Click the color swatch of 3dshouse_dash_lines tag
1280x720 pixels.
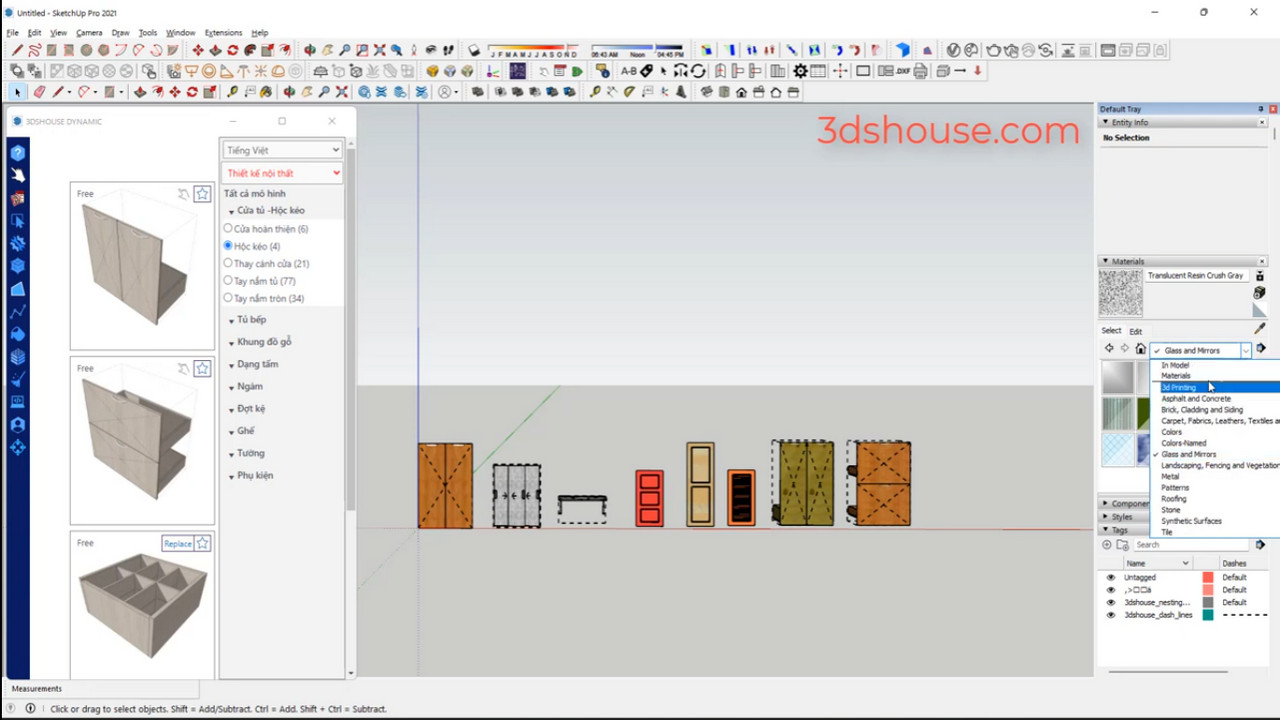[1208, 615]
